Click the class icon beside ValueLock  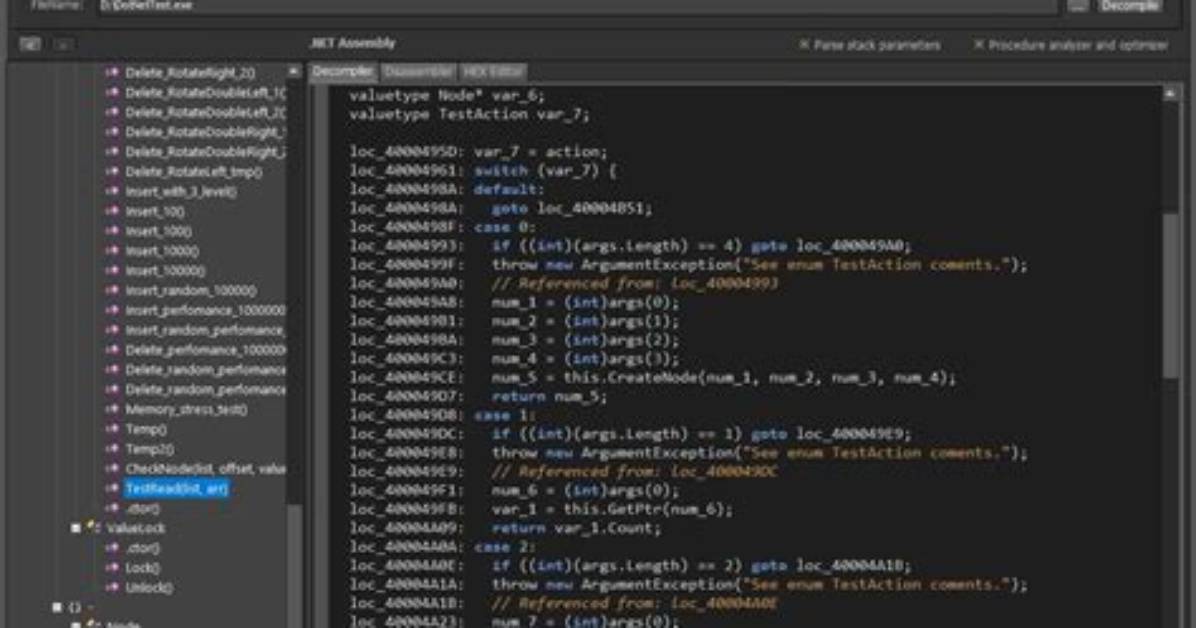(x=94, y=528)
